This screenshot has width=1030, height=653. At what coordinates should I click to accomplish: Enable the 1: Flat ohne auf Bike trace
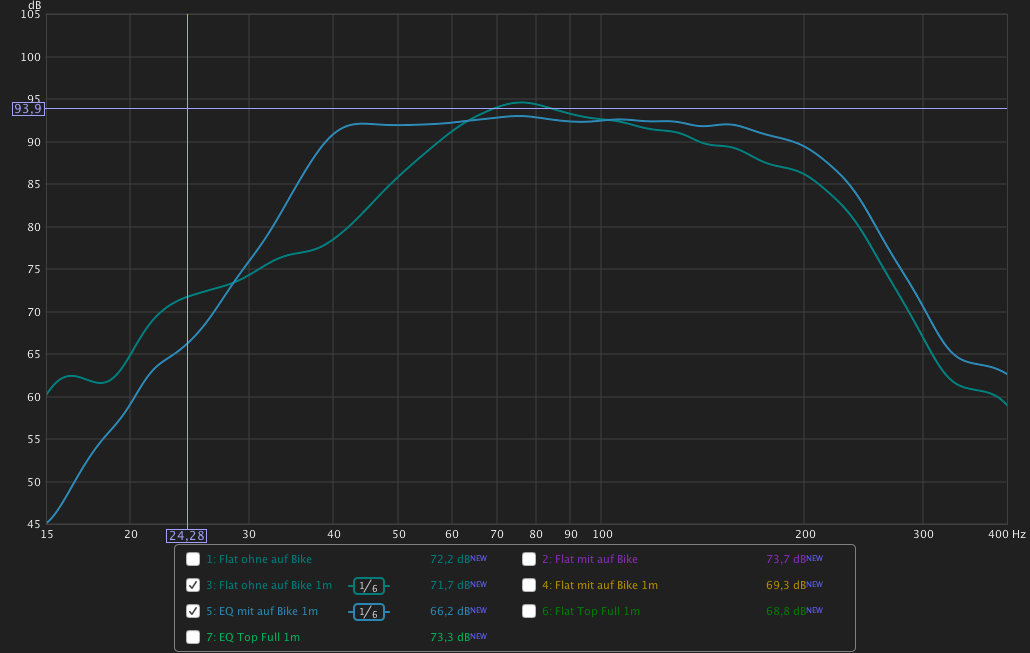coord(193,560)
